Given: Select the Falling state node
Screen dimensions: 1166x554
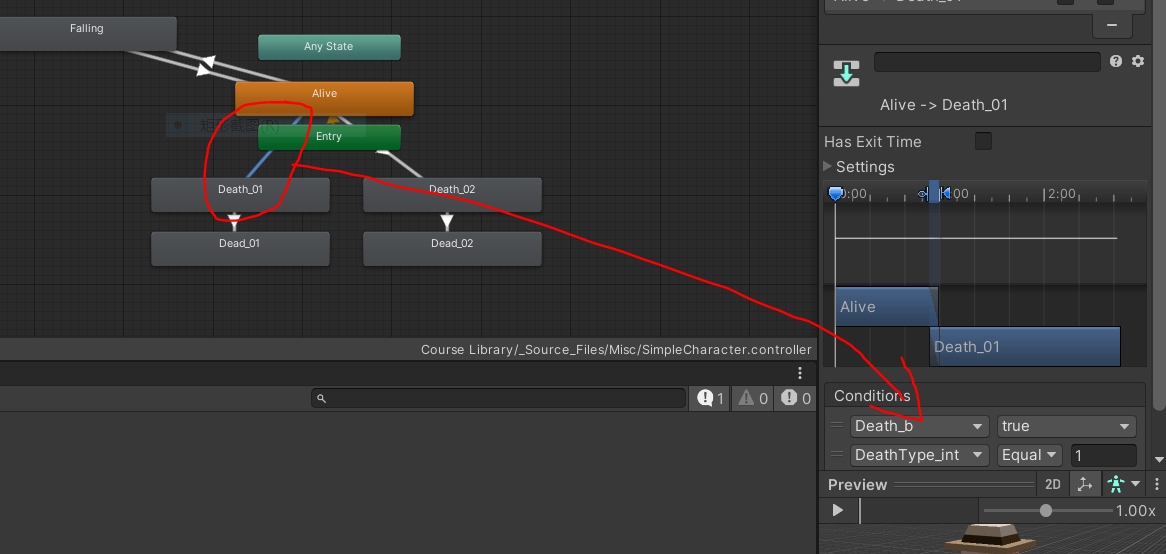Looking at the screenshot, I should (87, 33).
